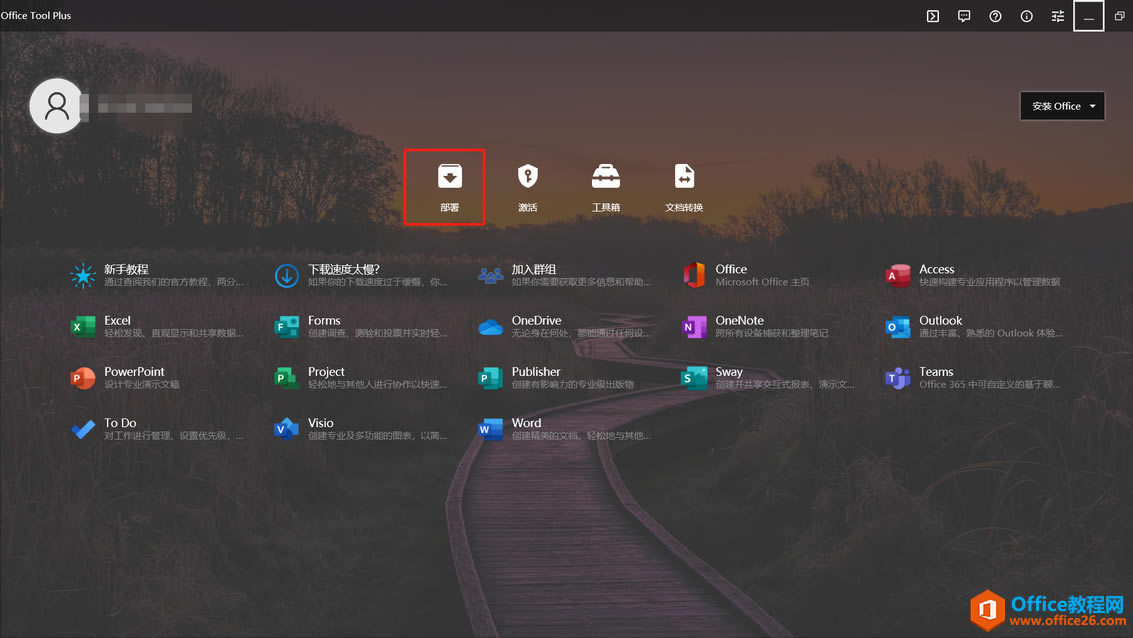Click the Project app icon

tap(287, 378)
